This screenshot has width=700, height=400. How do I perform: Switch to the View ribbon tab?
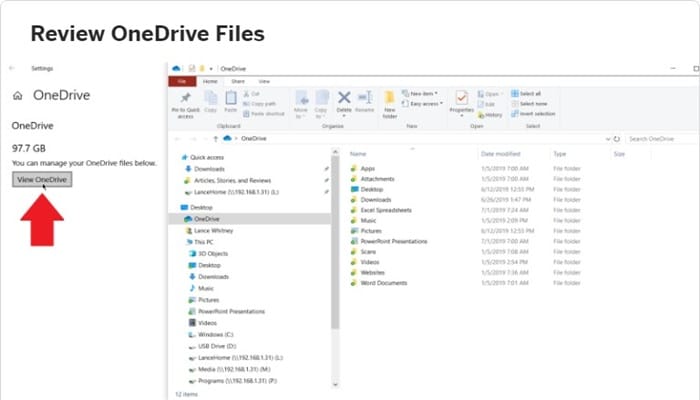tap(264, 81)
